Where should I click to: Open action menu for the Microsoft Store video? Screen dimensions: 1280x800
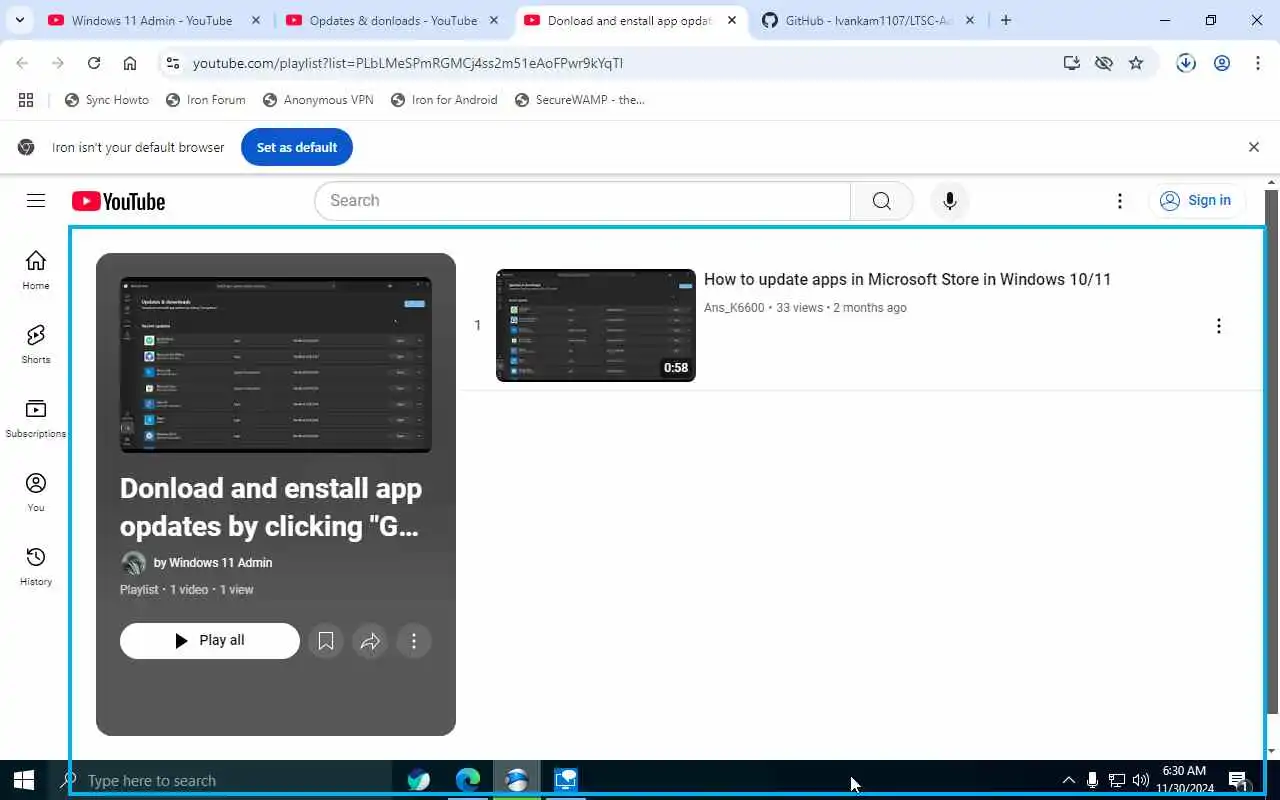click(1218, 326)
